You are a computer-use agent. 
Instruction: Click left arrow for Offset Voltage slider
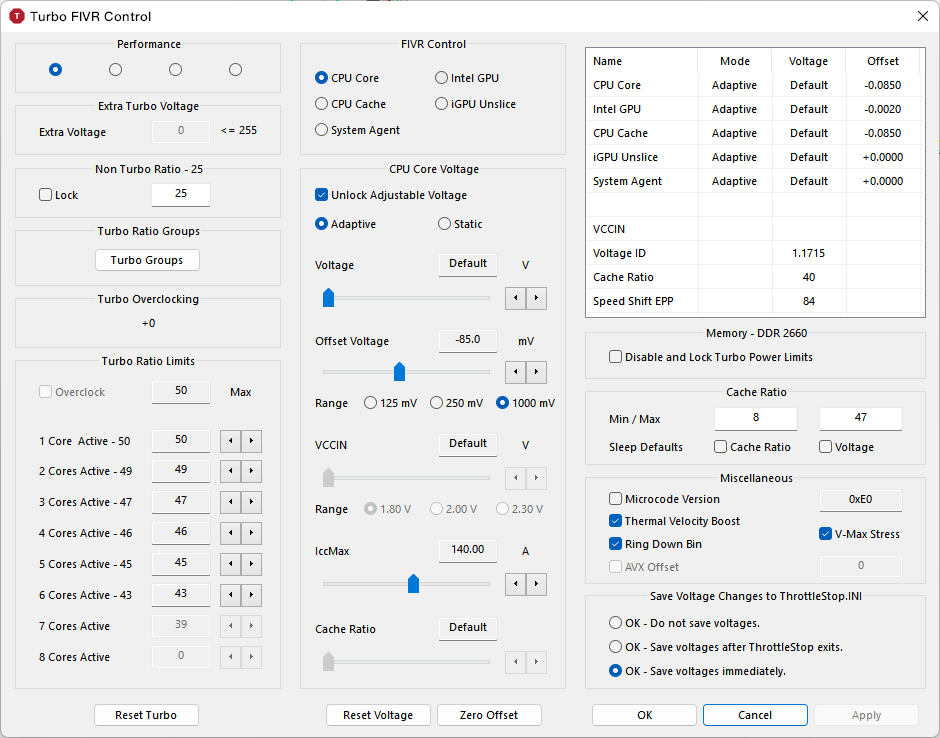coord(516,372)
